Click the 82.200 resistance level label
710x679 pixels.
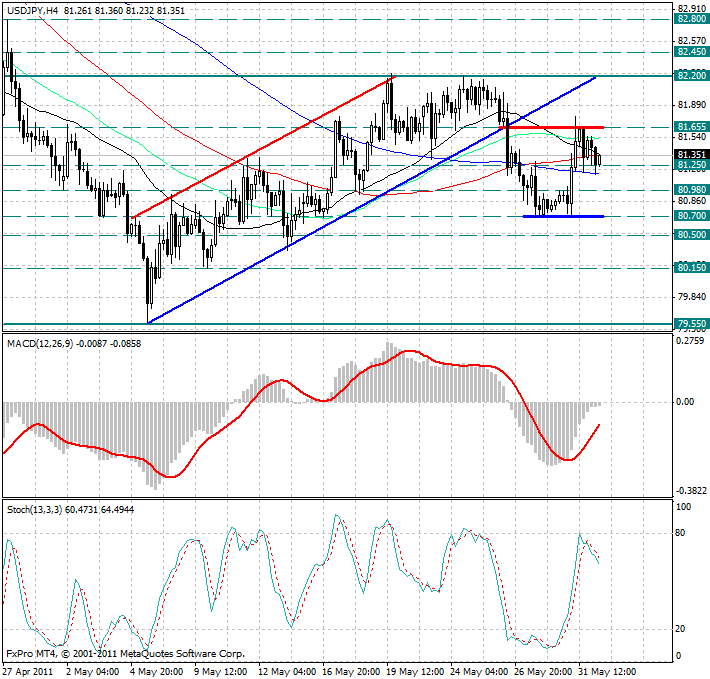click(x=691, y=76)
